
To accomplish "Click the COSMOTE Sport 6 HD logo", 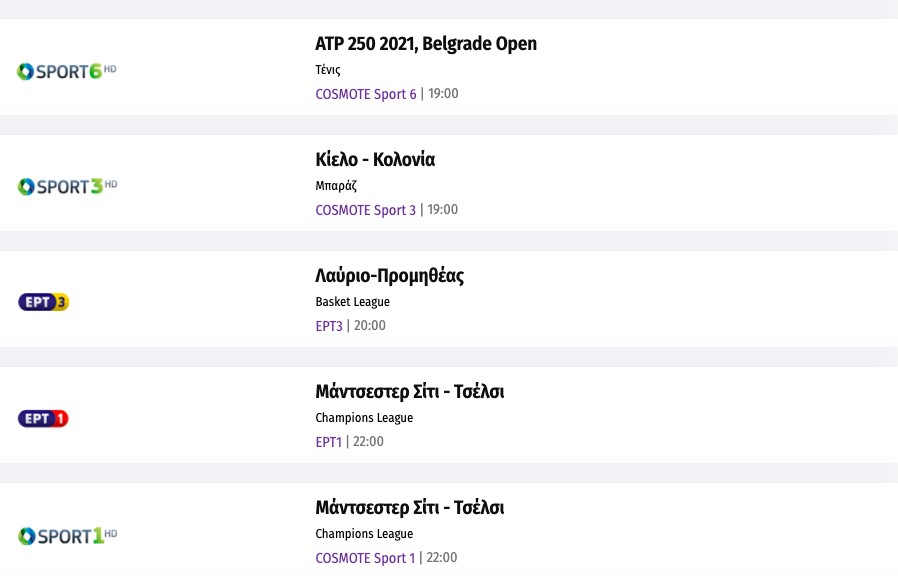I will pos(67,71).
